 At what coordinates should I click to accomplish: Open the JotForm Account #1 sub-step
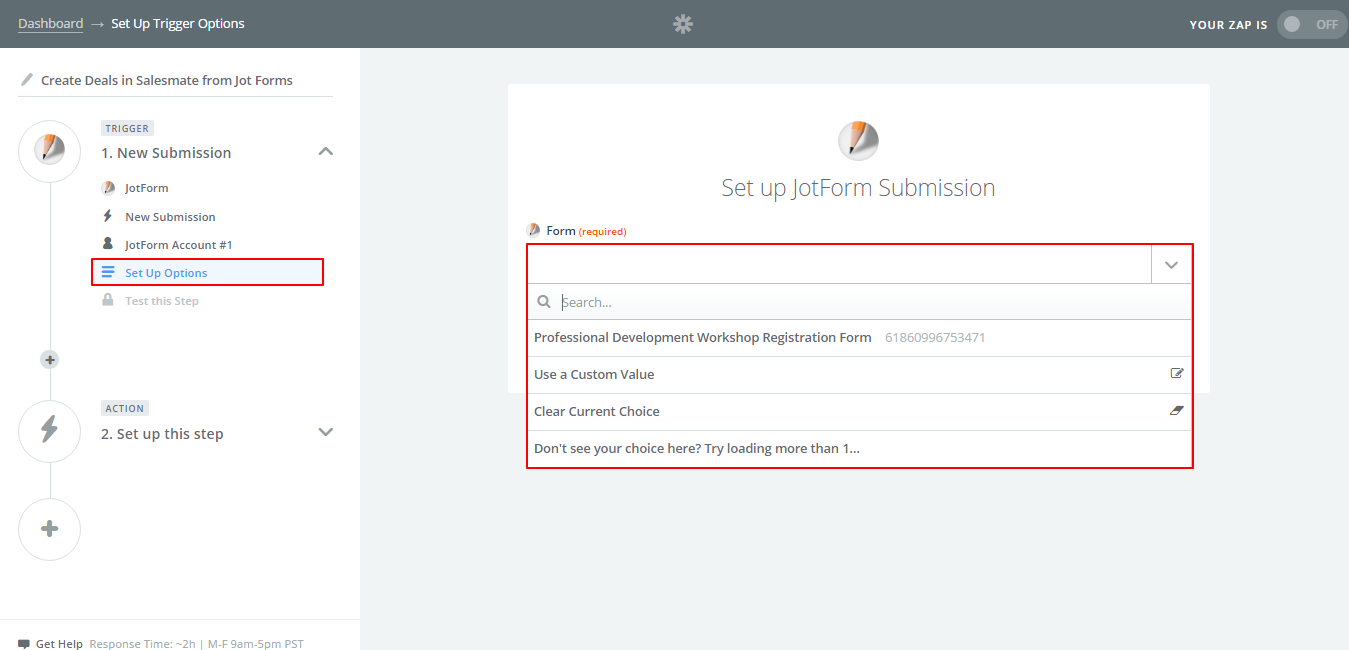pos(178,245)
